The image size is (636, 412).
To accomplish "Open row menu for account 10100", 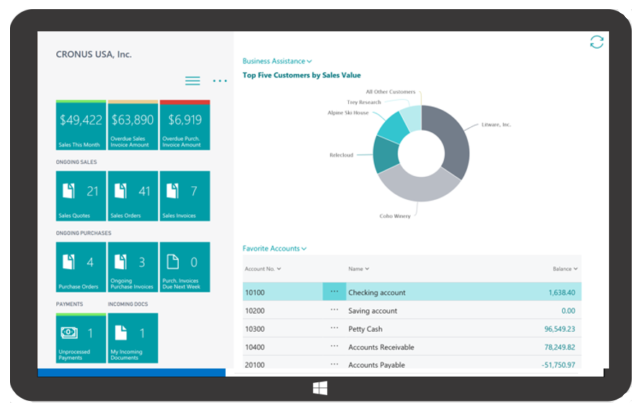I will (x=334, y=292).
